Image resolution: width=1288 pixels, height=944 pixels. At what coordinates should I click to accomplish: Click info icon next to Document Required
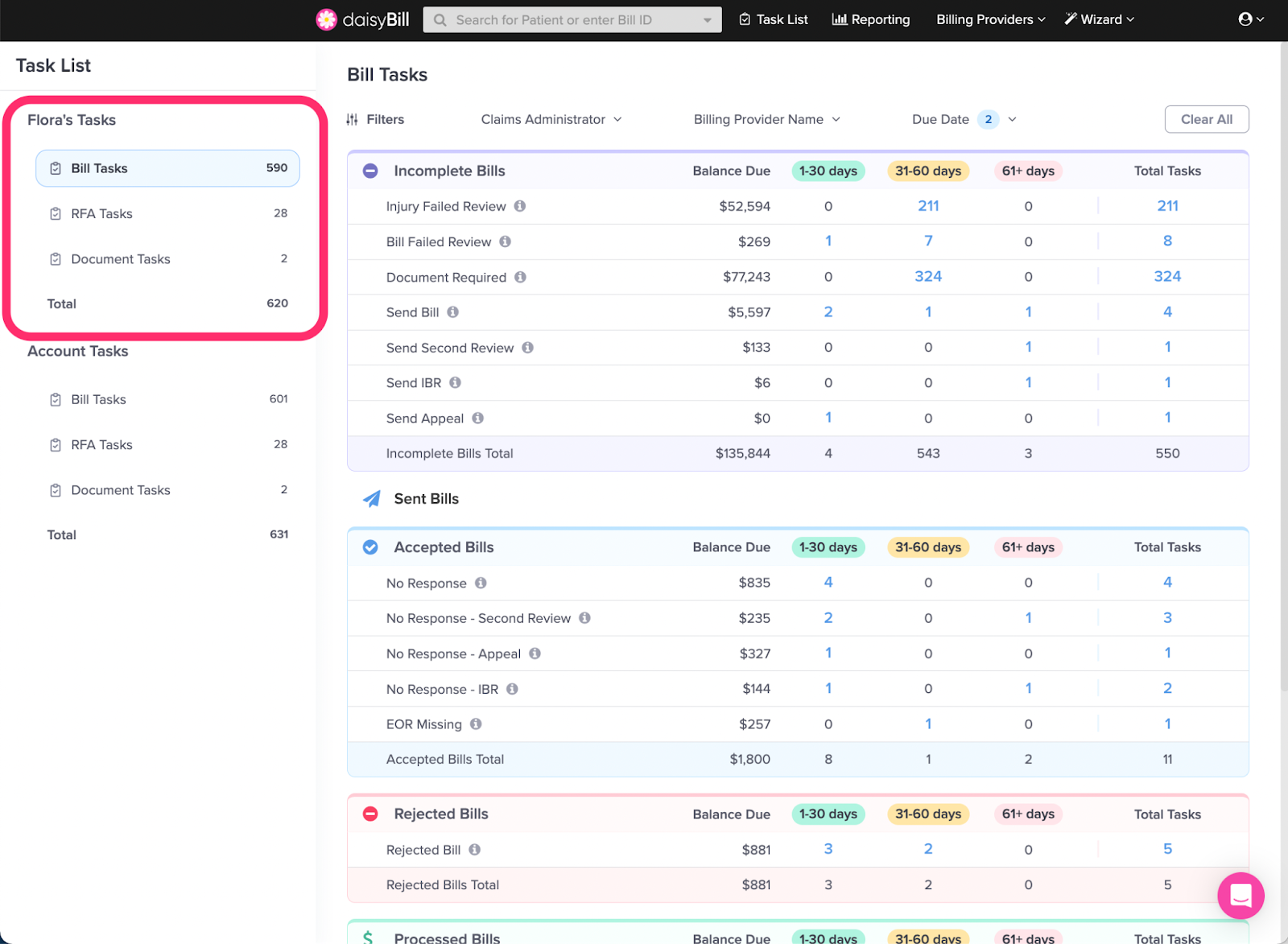521,277
